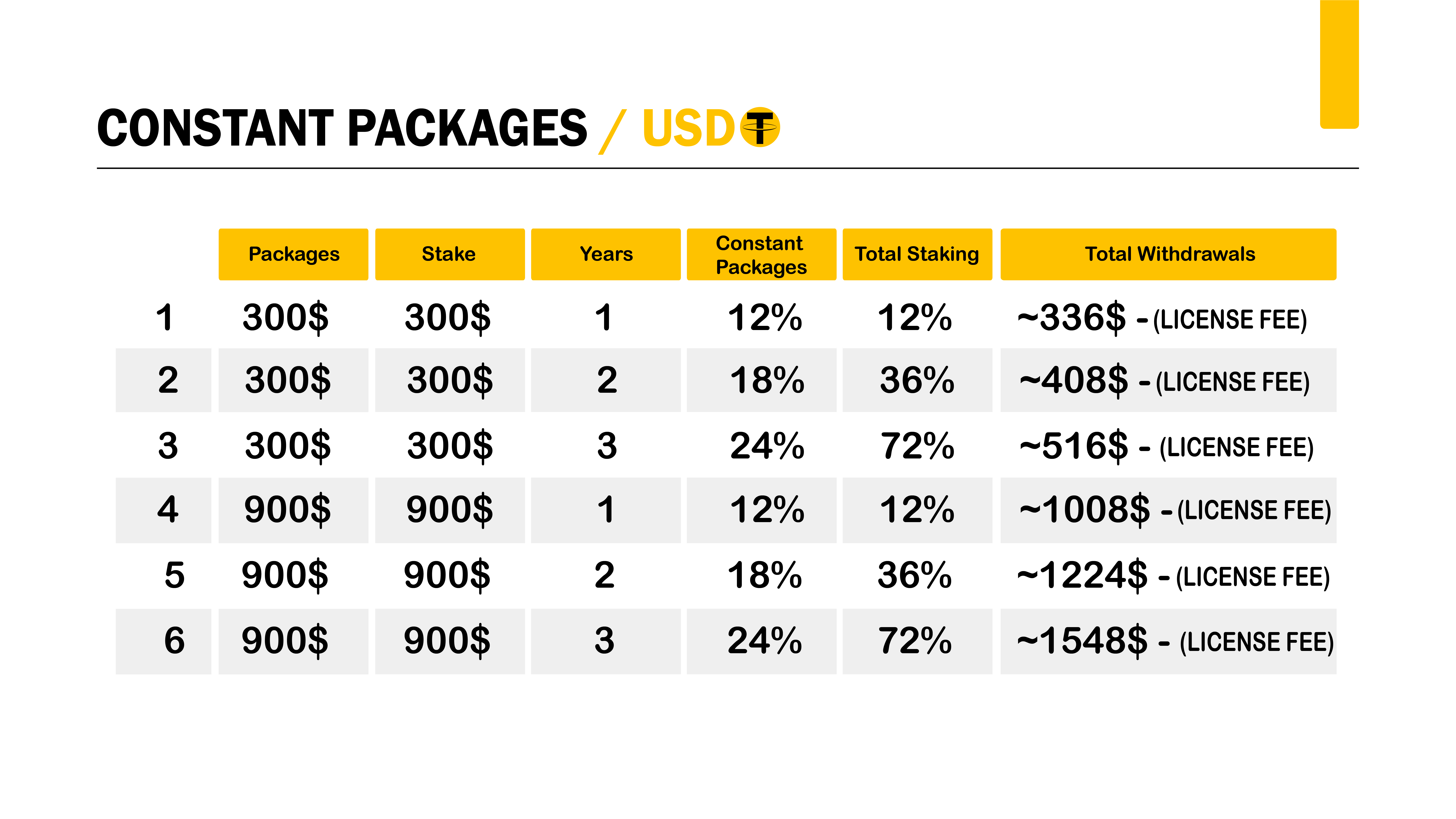Click the 18% Constant Packages value in row 2
1456x819 pixels.
767,380
